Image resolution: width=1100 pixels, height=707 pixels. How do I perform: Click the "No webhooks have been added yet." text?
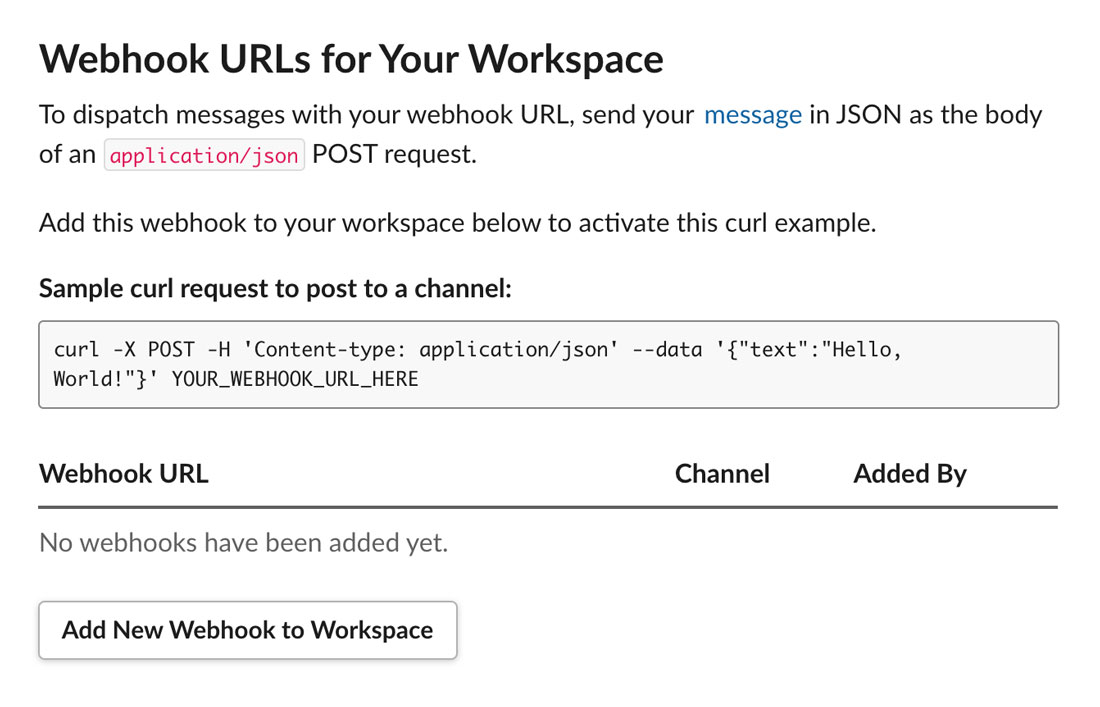click(243, 543)
